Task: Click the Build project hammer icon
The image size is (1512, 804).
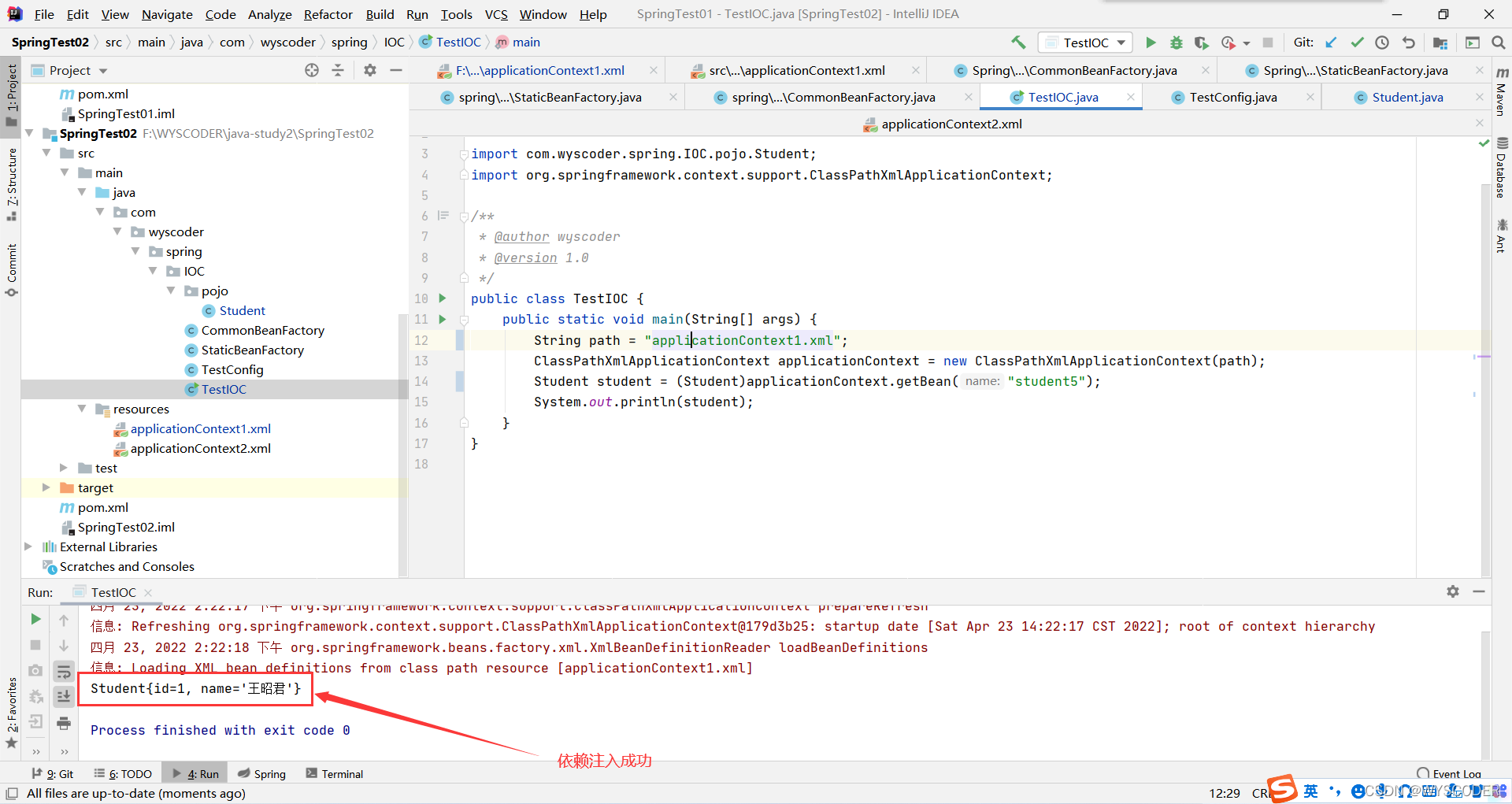Action: tap(1018, 43)
